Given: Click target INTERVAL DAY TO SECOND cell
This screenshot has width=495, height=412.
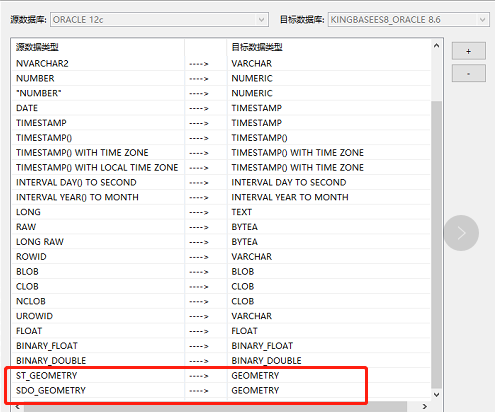Looking at the screenshot, I should click(x=289, y=182).
